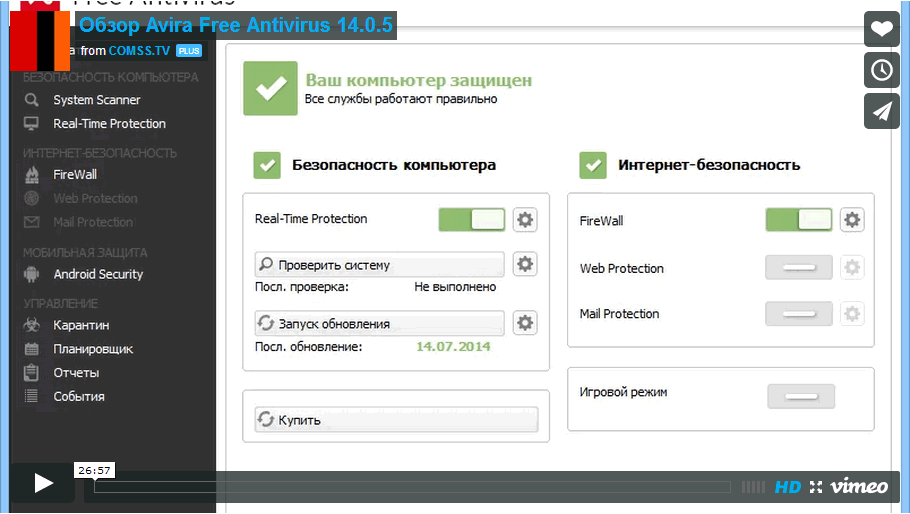The image size is (910, 514).
Task: Open Планировщик in the sidebar
Action: pyautogui.click(x=93, y=349)
